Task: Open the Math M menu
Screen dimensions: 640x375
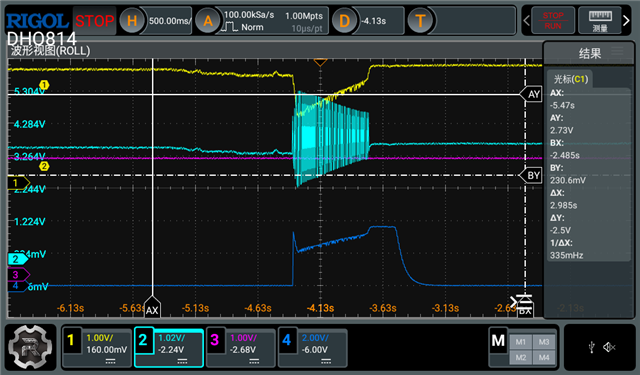Action: coord(498,340)
